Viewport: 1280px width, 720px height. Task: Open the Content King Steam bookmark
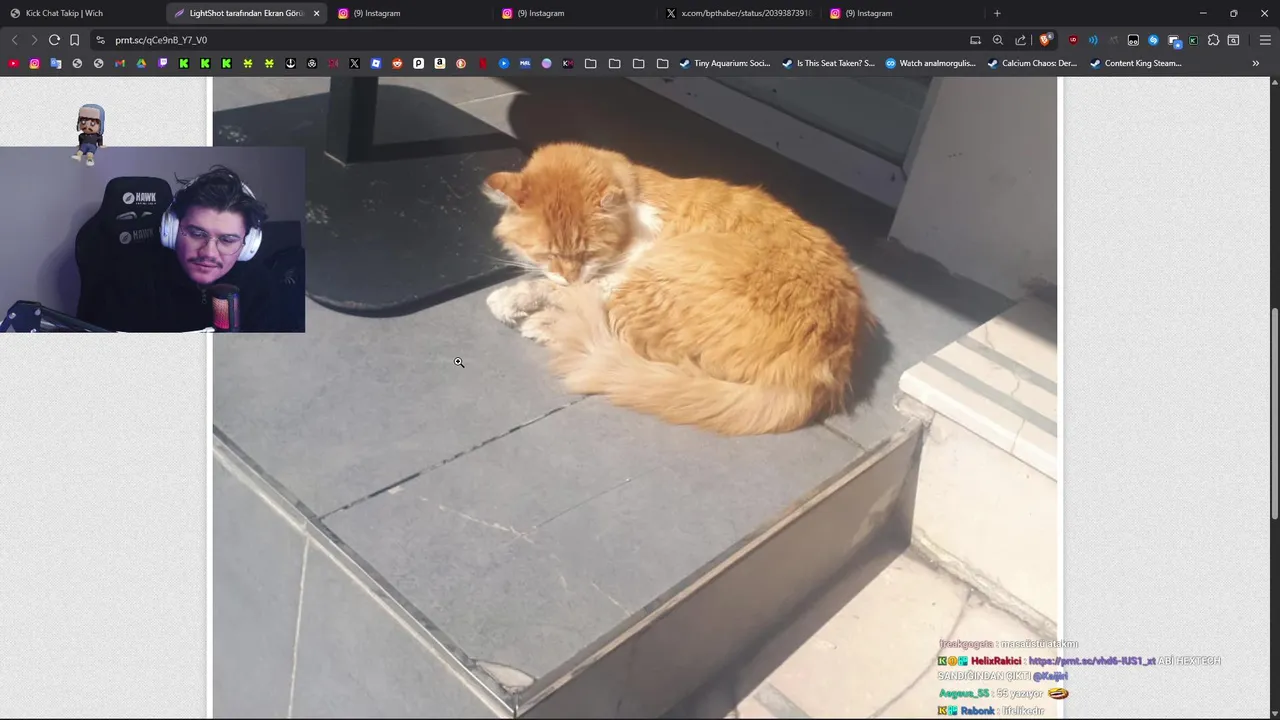(1135, 63)
